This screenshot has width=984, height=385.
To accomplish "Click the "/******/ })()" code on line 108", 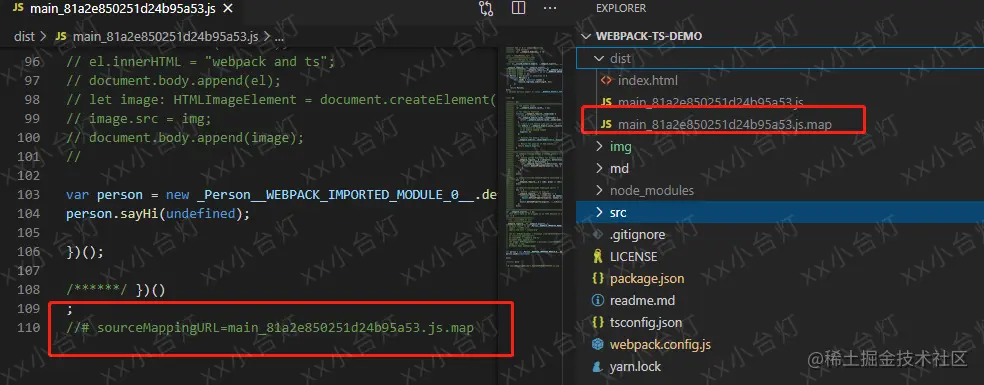I will coord(115,290).
